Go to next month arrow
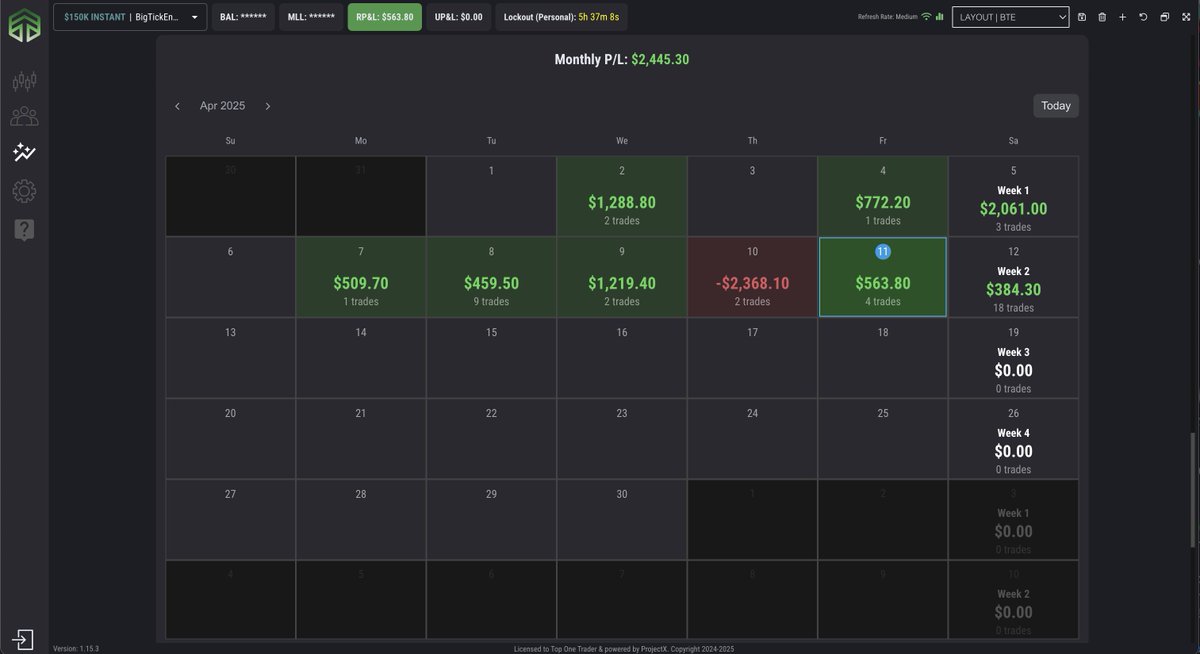 pos(267,106)
